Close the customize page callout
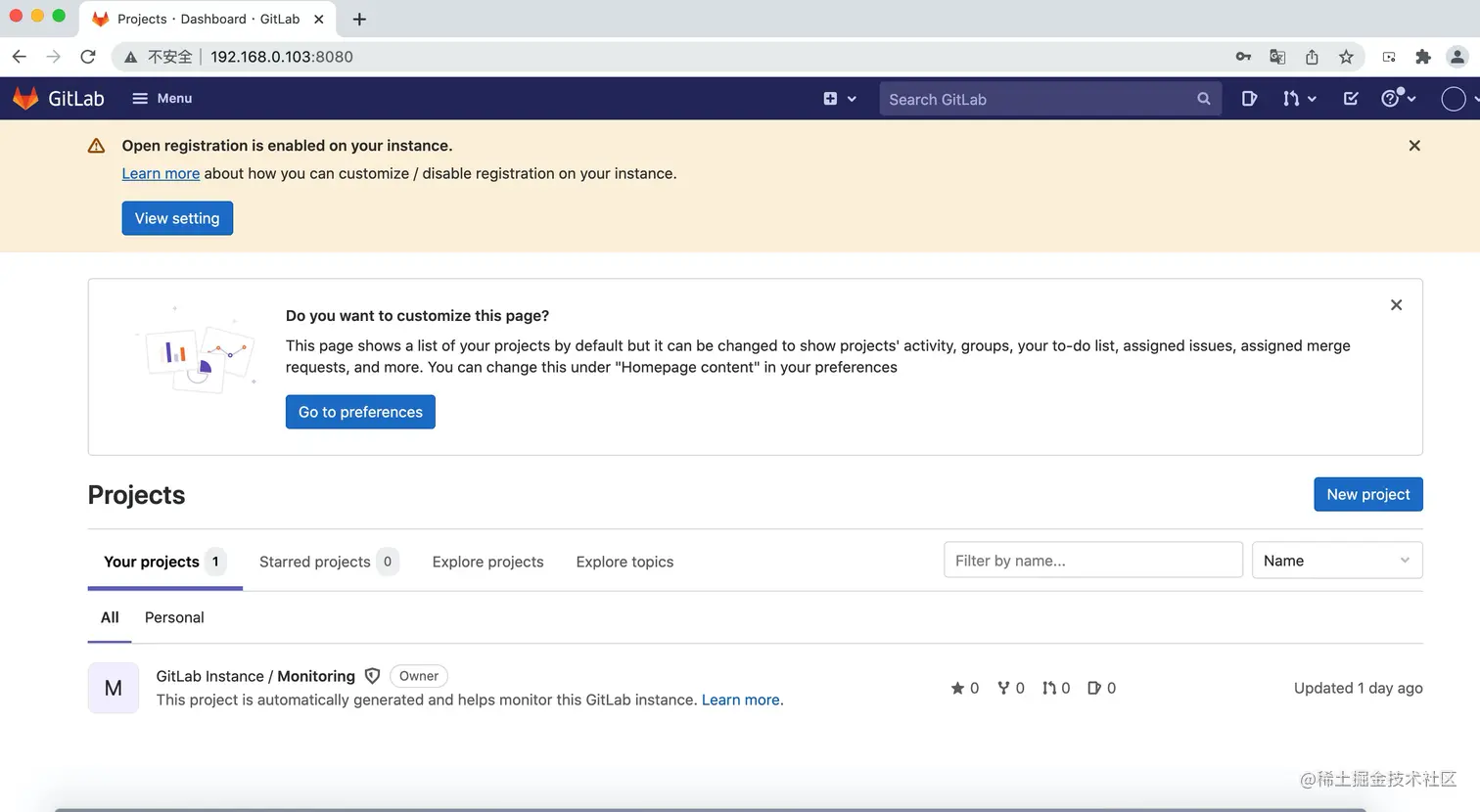 (x=1397, y=305)
